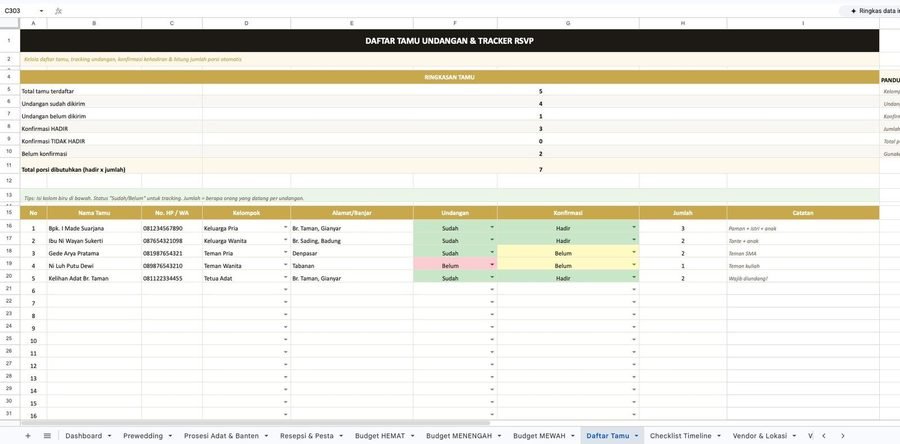The image size is (900, 444).
Task: Select phone number 081987654321
Action: coord(172,253)
